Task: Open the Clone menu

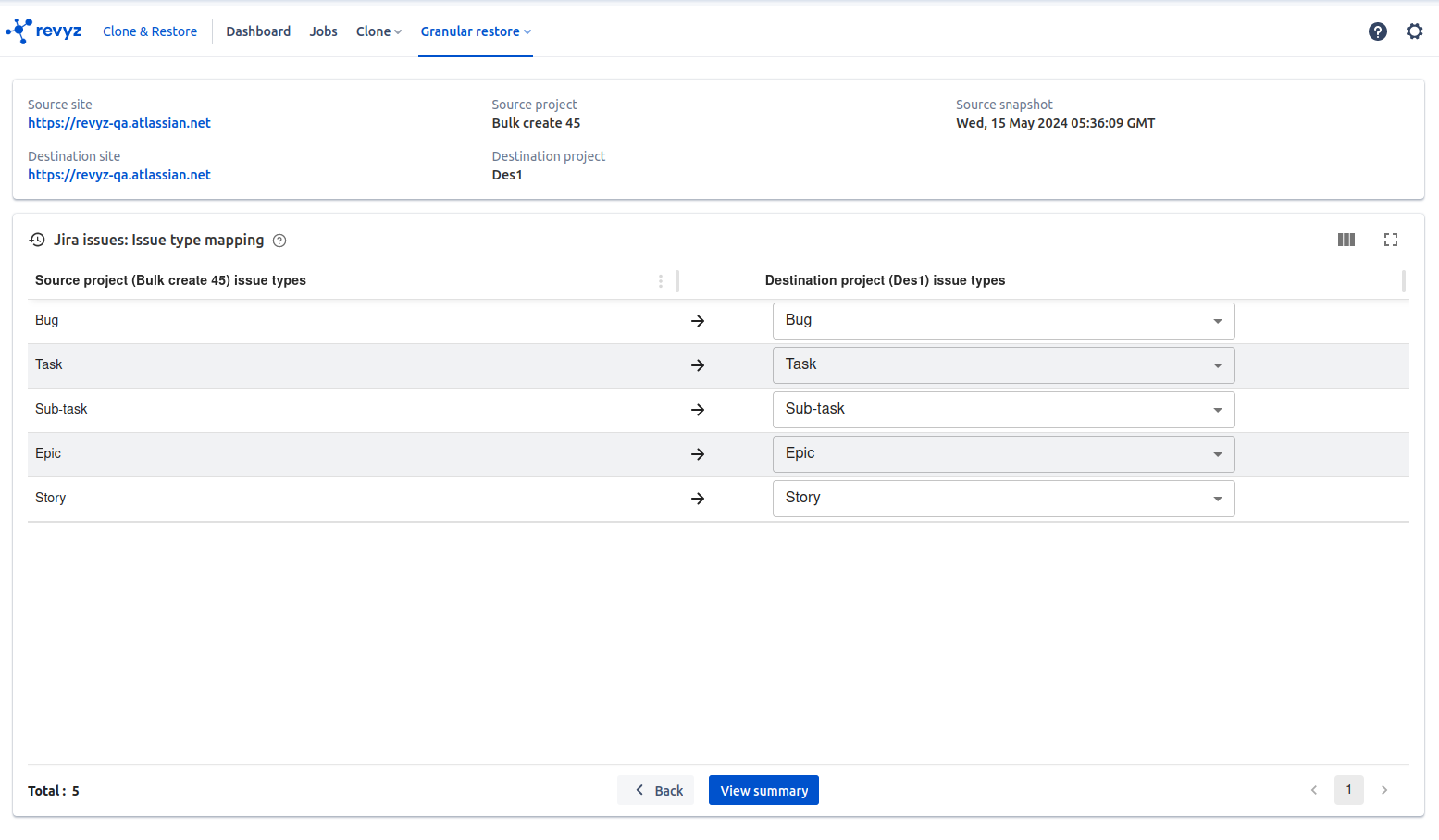Action: [378, 31]
